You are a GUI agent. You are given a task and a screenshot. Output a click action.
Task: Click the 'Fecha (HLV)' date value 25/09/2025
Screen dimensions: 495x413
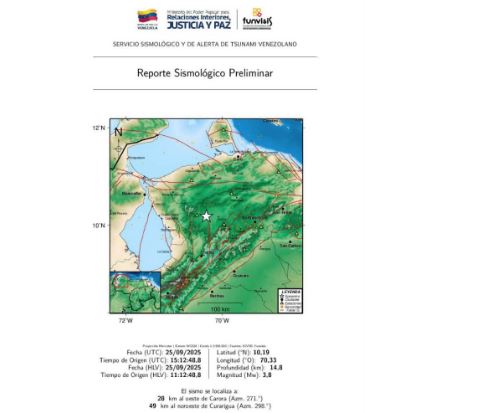(x=183, y=368)
